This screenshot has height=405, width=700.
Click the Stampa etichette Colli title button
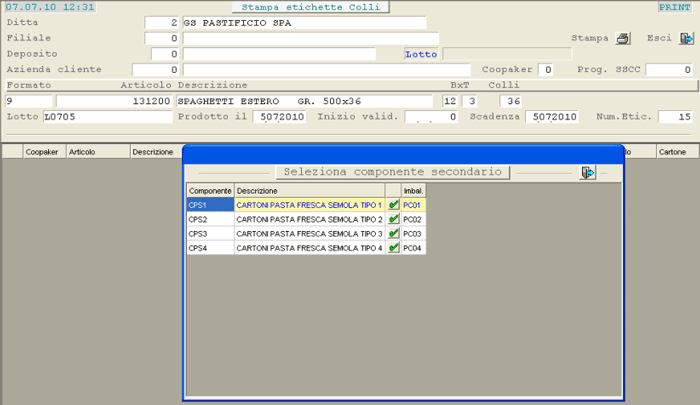(x=310, y=7)
